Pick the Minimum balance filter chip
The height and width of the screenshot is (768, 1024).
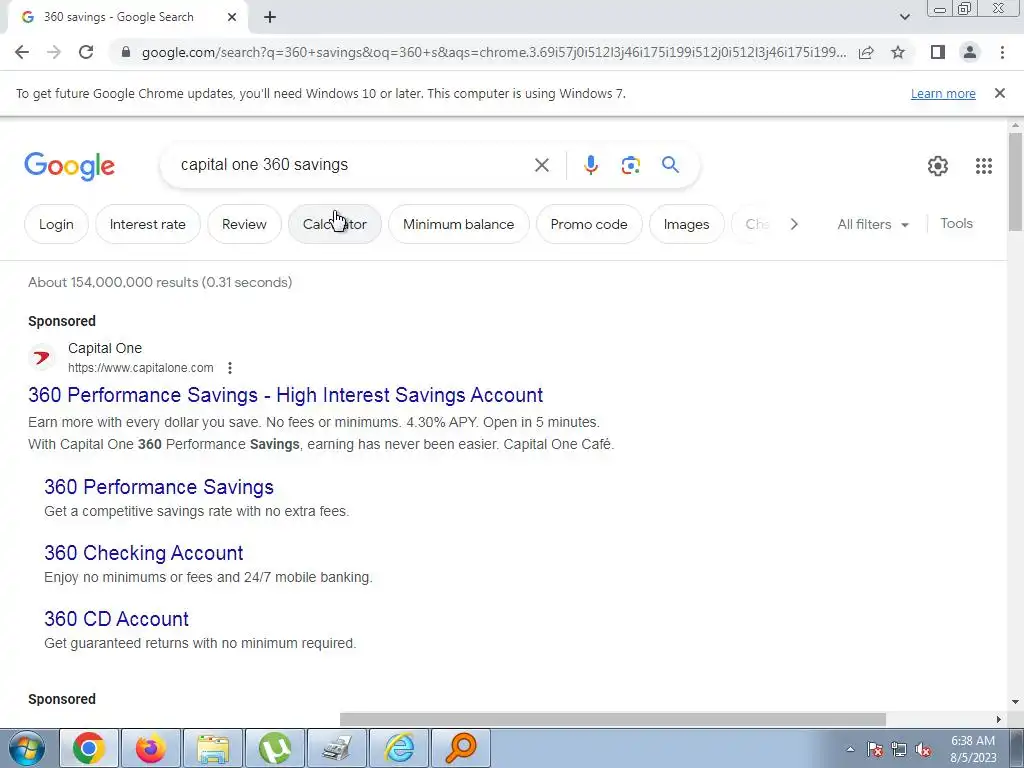tap(458, 224)
